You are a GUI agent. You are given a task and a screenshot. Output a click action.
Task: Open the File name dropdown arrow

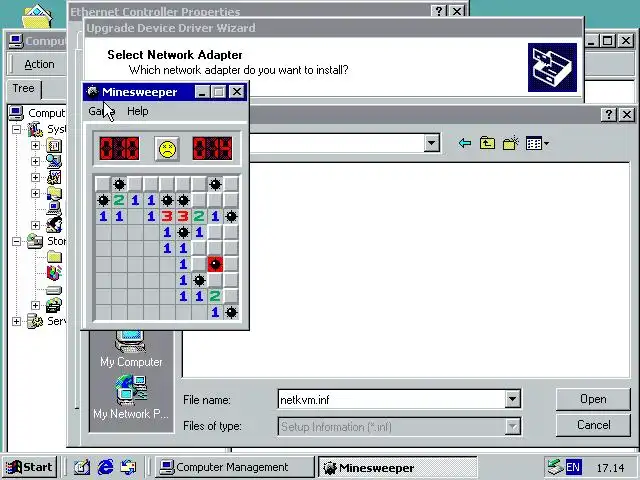click(512, 399)
